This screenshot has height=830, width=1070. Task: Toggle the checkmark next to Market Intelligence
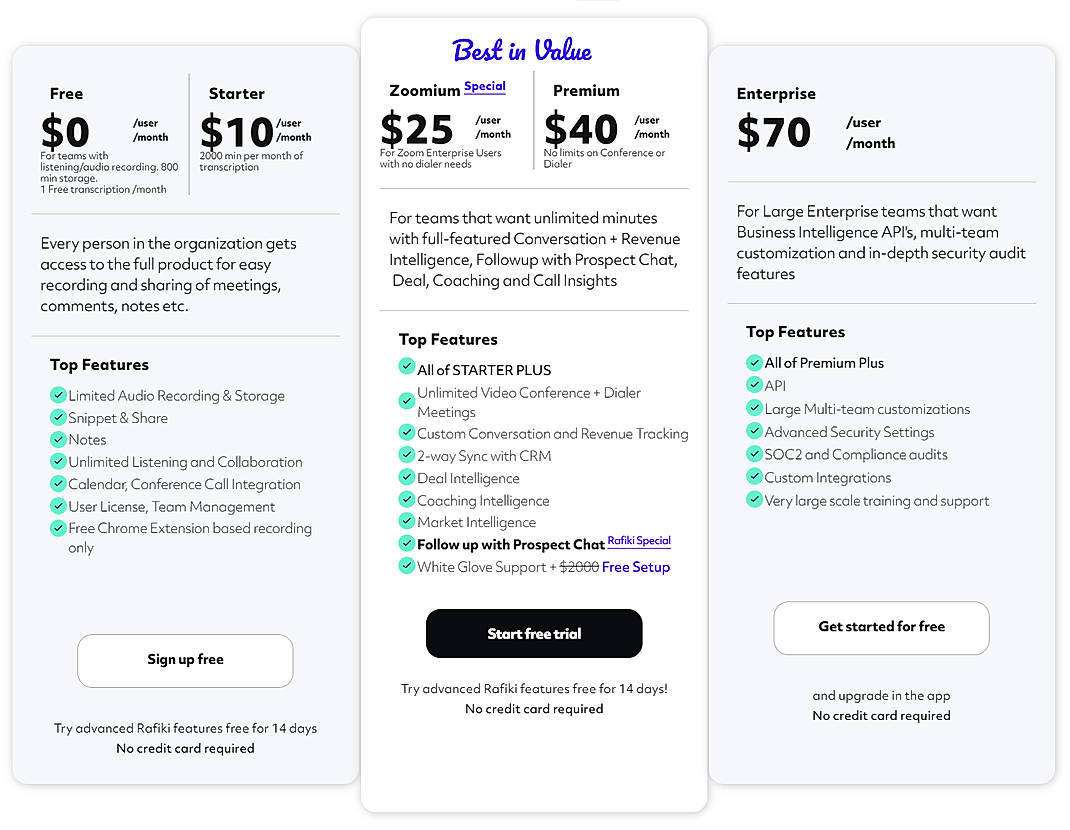(406, 522)
